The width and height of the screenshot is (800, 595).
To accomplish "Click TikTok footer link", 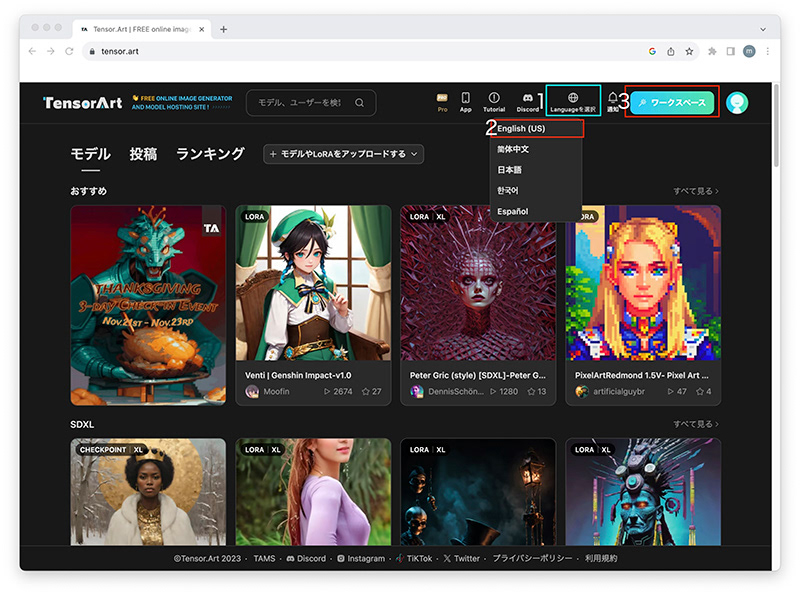I will click(x=414, y=558).
